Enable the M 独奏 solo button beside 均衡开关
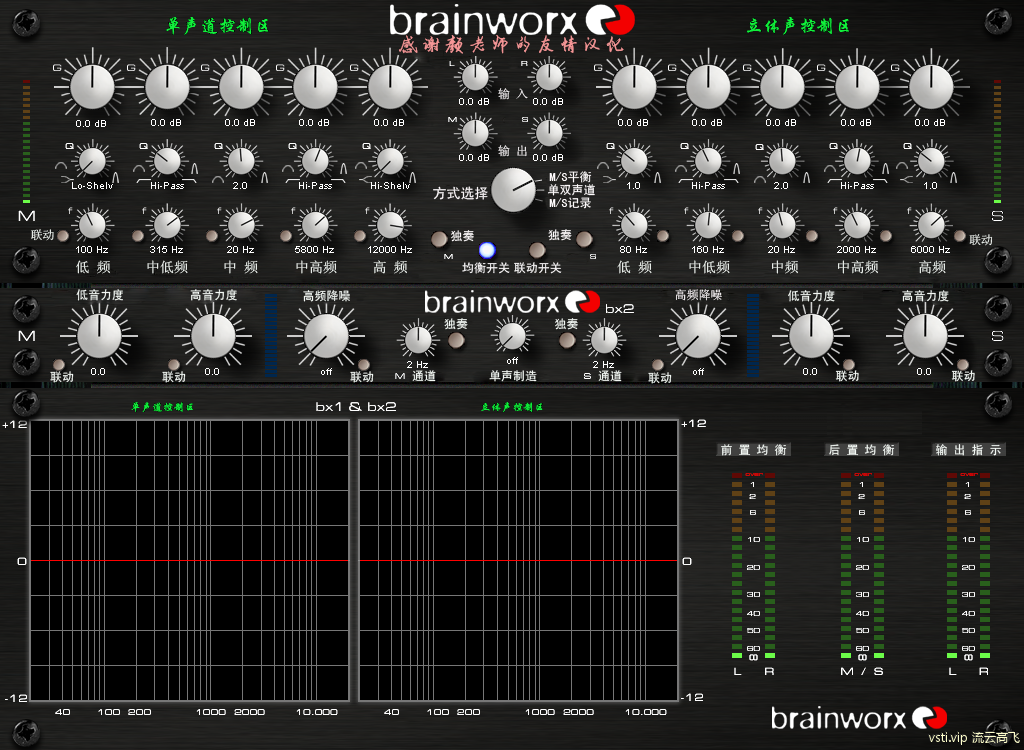1024x750 pixels. pos(440,239)
